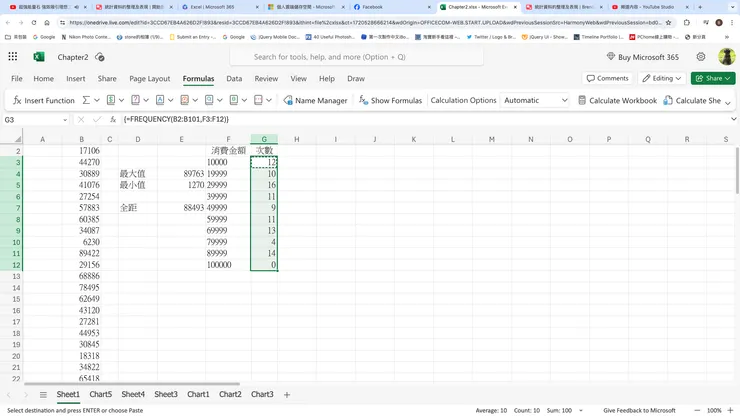Open the Logical functions book icon
Screen dimensions: 740x416
(x=135, y=100)
